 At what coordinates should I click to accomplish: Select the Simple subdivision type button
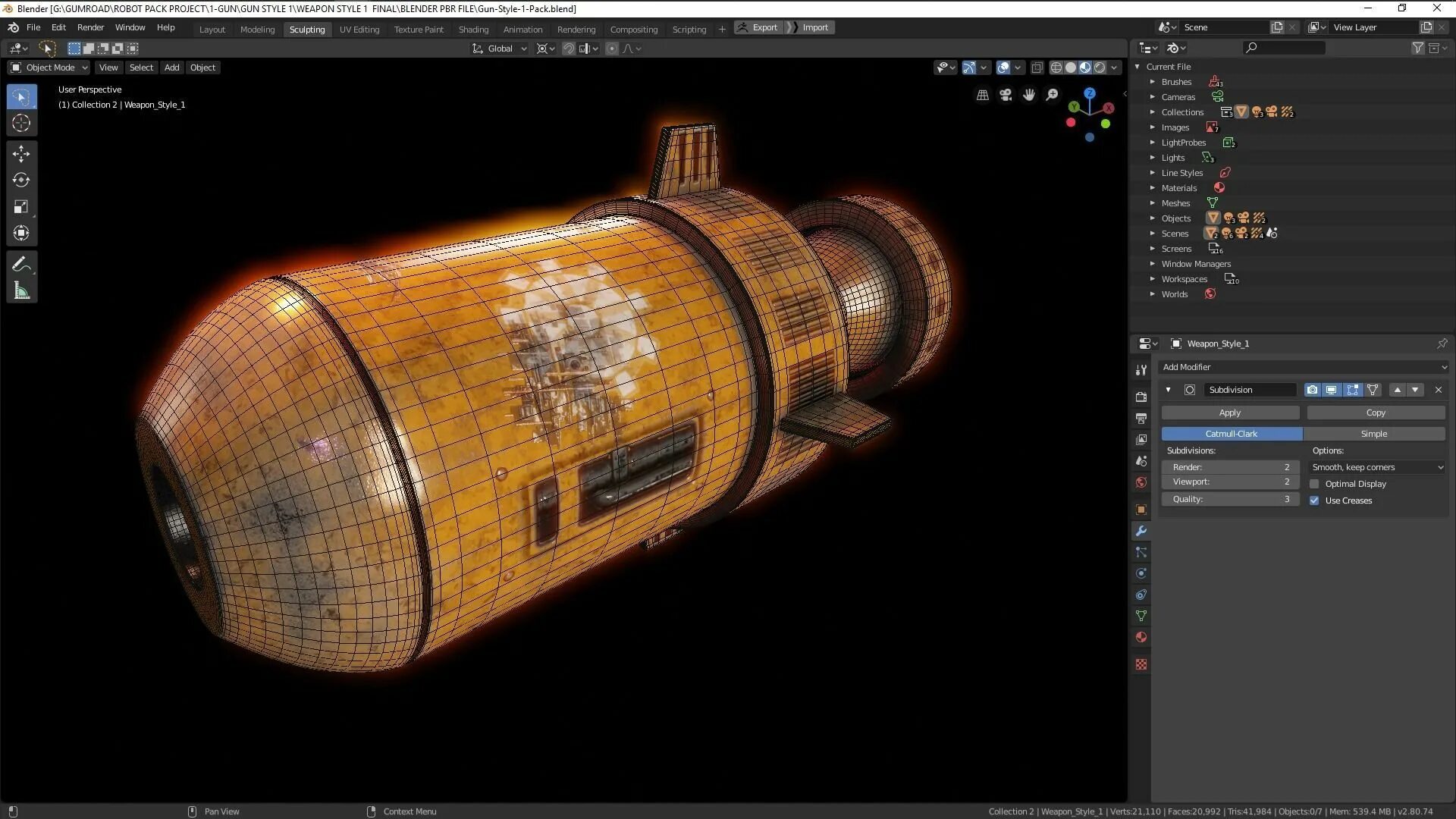[x=1373, y=434]
